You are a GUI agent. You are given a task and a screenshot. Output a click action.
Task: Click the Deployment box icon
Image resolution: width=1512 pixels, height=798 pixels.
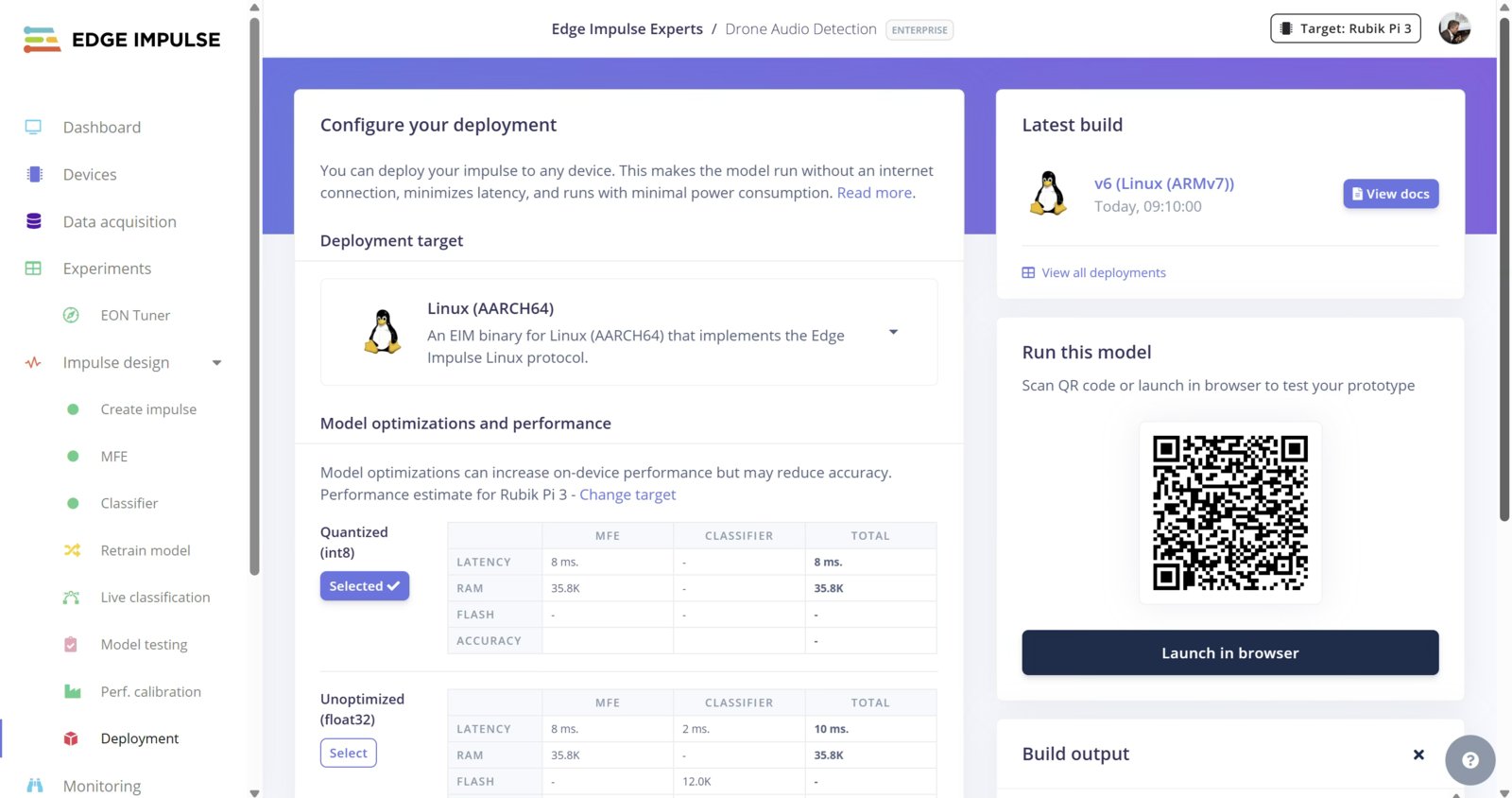(71, 738)
